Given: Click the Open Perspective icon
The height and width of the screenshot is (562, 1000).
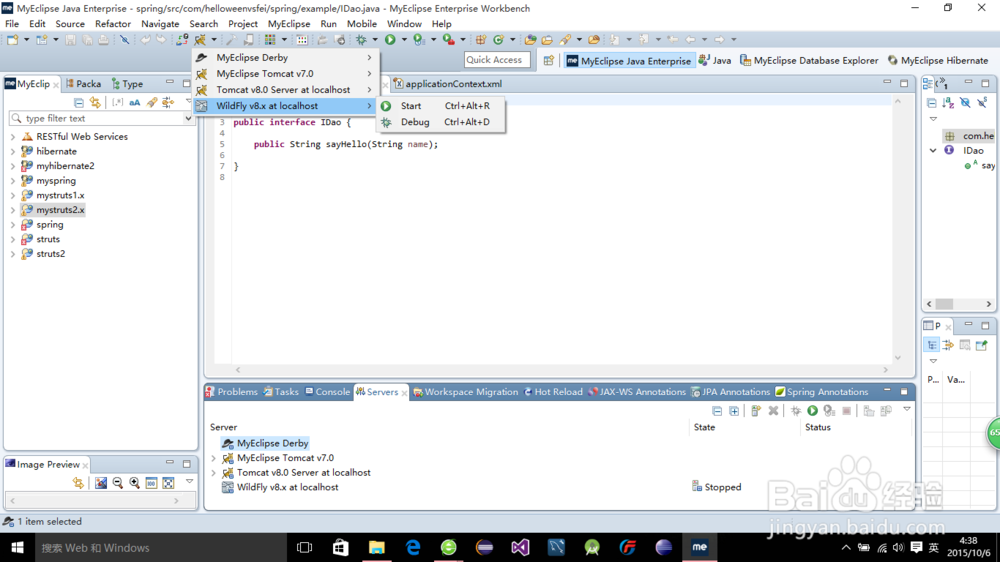Looking at the screenshot, I should pos(548,61).
